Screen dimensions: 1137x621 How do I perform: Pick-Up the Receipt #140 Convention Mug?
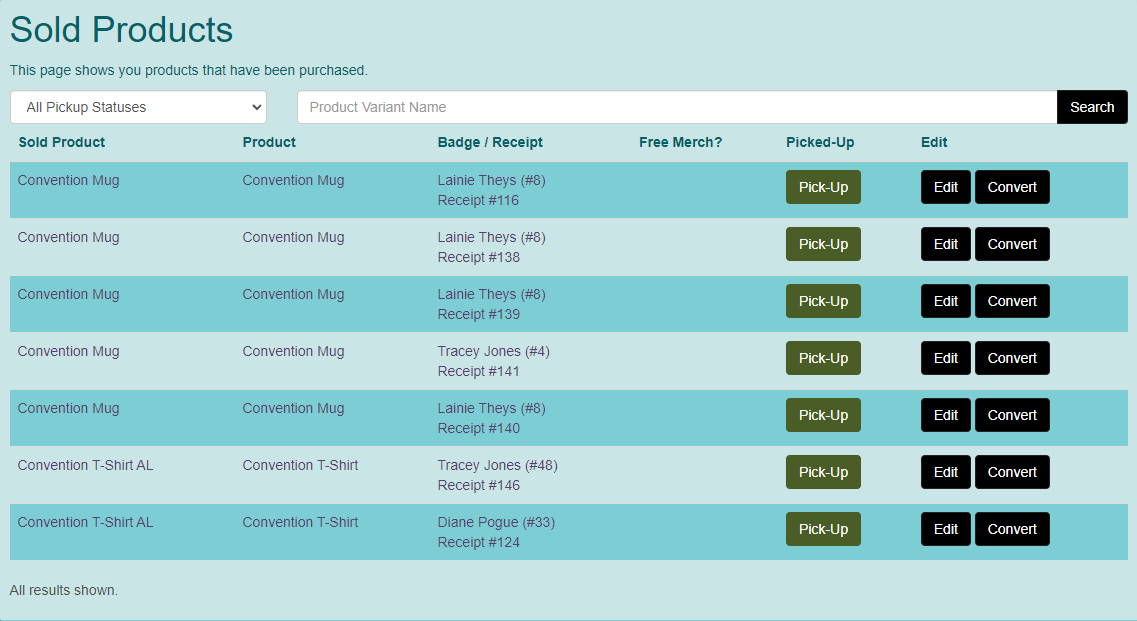pos(823,415)
